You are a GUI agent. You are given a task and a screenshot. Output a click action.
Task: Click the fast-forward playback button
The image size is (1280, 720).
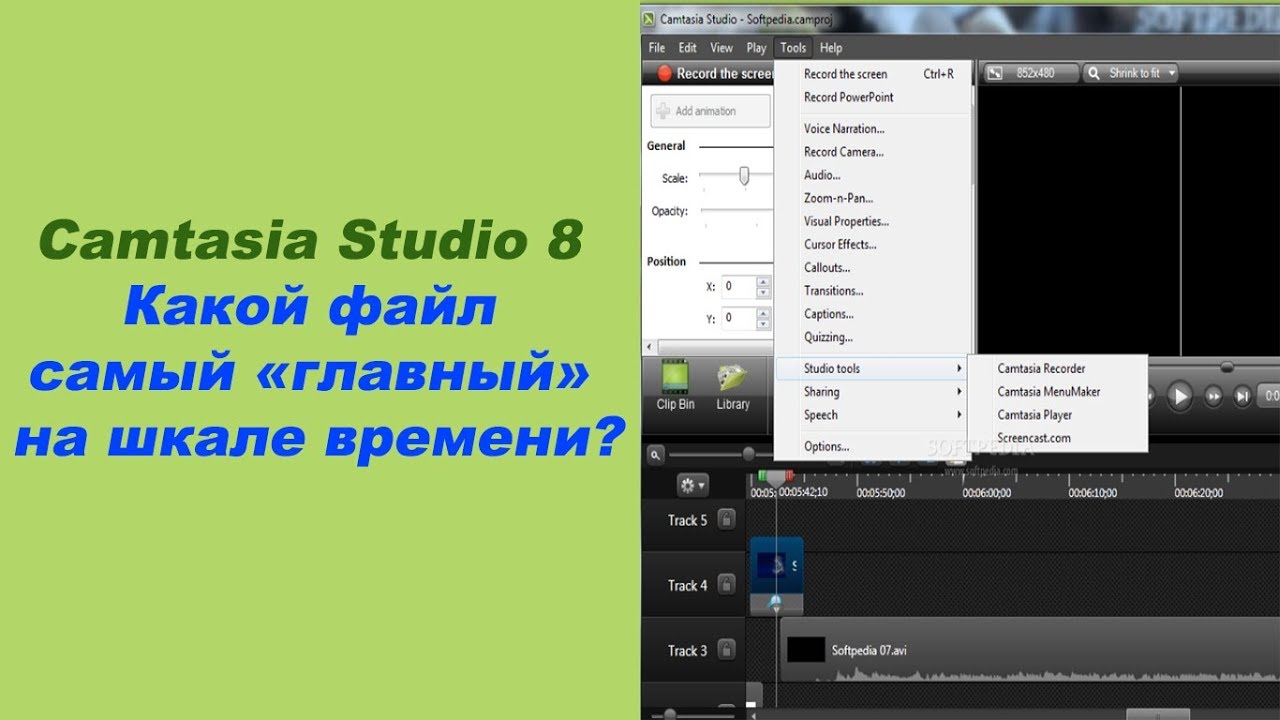click(1213, 396)
